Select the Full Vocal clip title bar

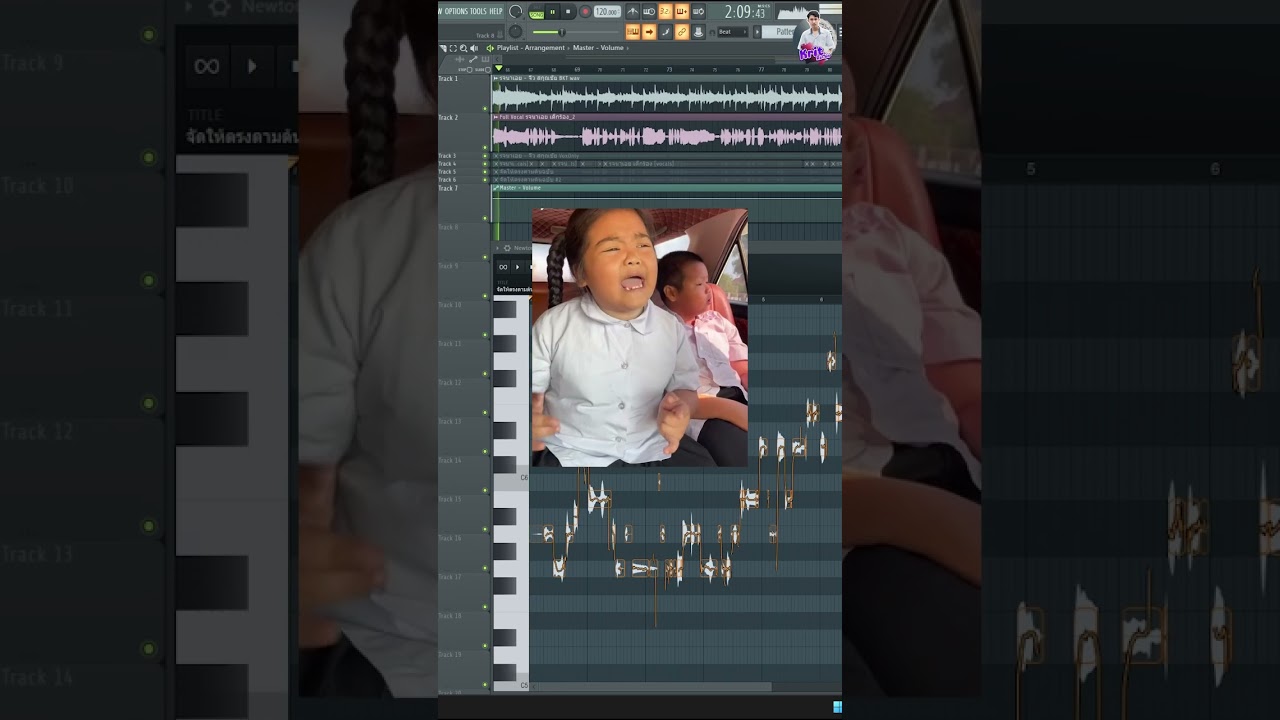tap(667, 117)
